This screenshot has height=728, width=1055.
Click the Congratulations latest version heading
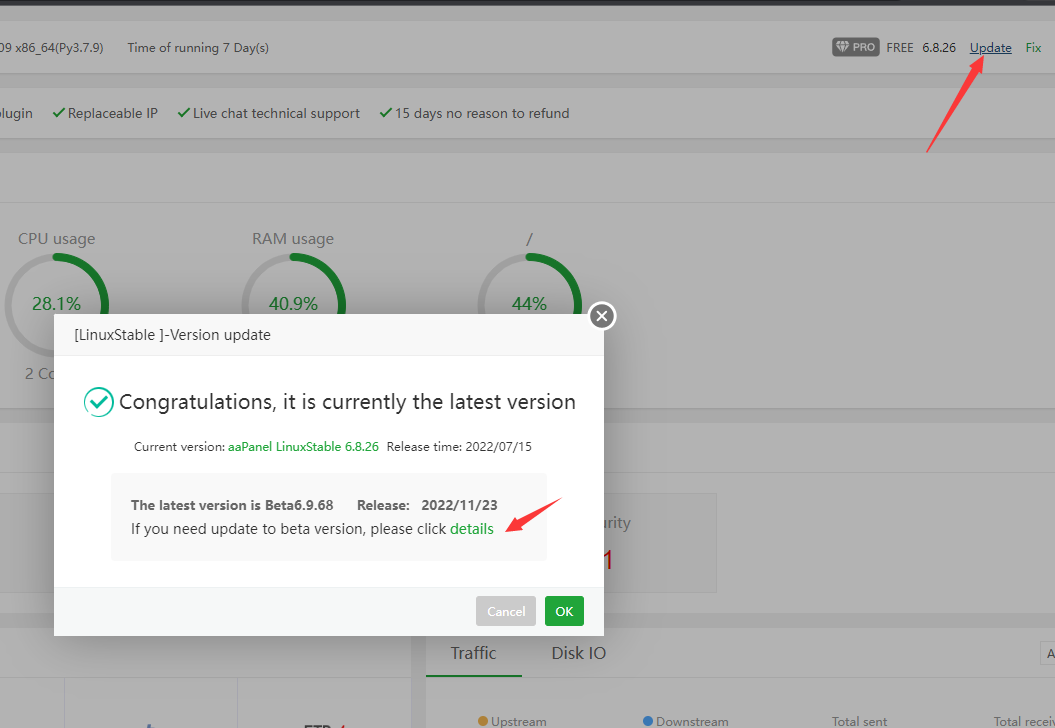point(347,402)
